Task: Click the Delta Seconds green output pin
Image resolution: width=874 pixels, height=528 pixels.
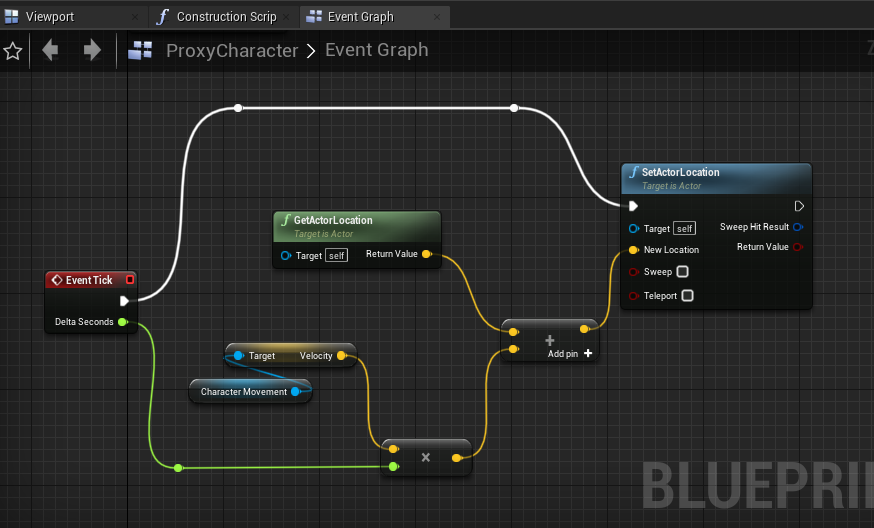Action: click(x=123, y=322)
